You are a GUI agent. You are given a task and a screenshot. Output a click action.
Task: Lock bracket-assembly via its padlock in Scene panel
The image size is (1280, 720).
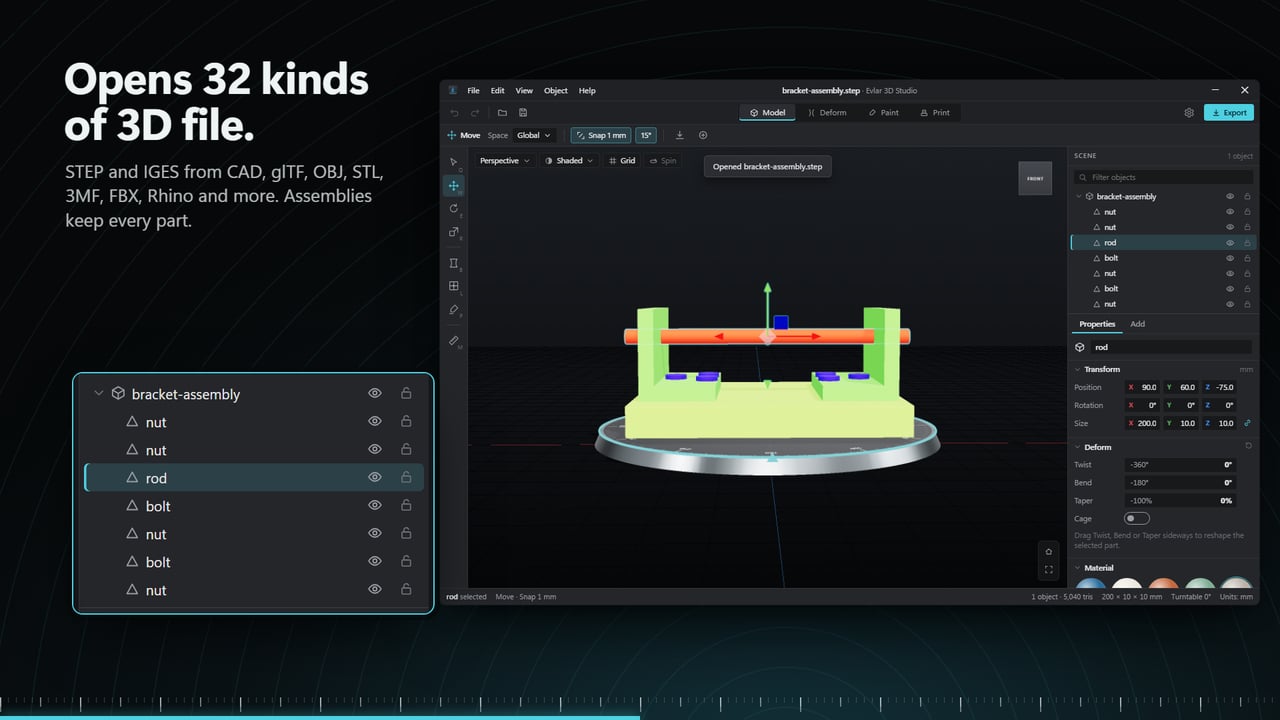click(x=1247, y=197)
